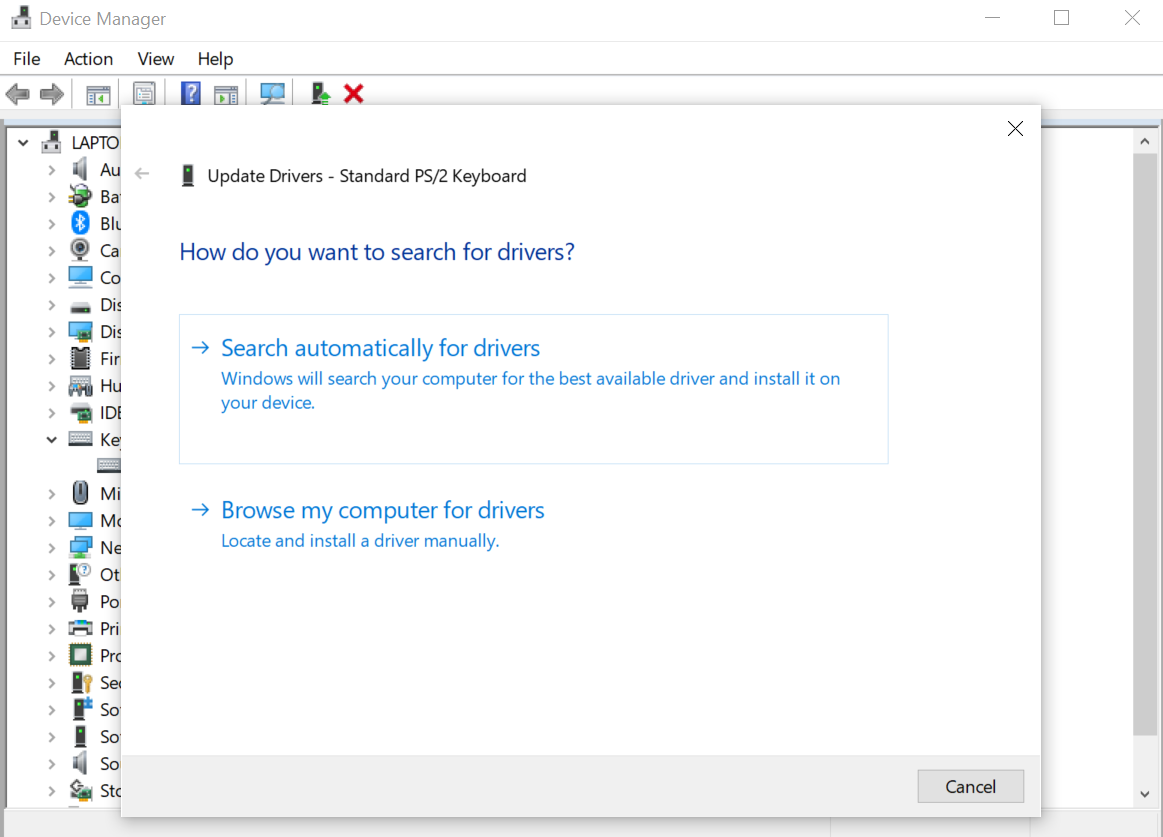This screenshot has width=1163, height=837.
Task: Click the Cancel button
Action: (970, 787)
